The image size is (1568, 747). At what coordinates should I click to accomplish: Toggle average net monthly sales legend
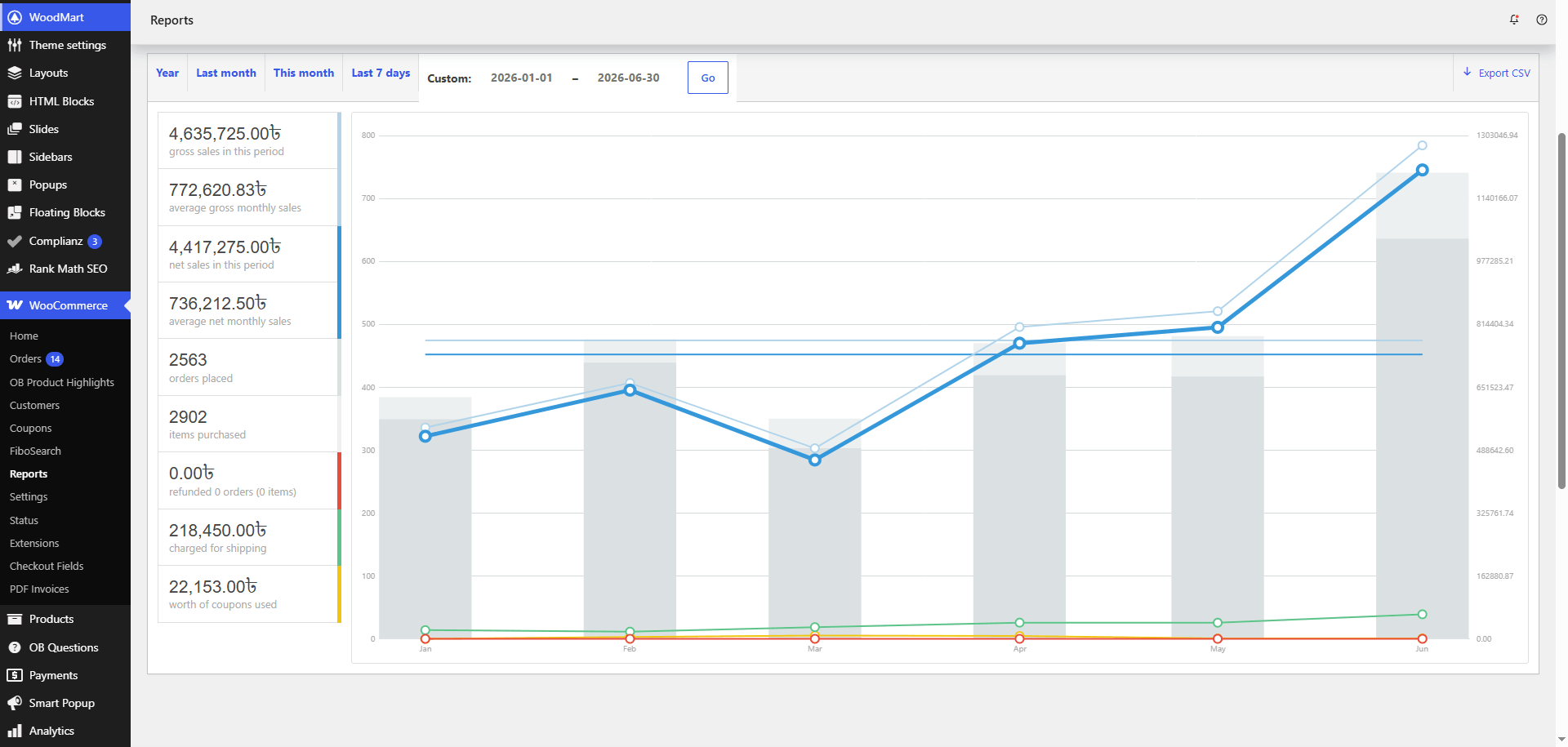(x=249, y=310)
